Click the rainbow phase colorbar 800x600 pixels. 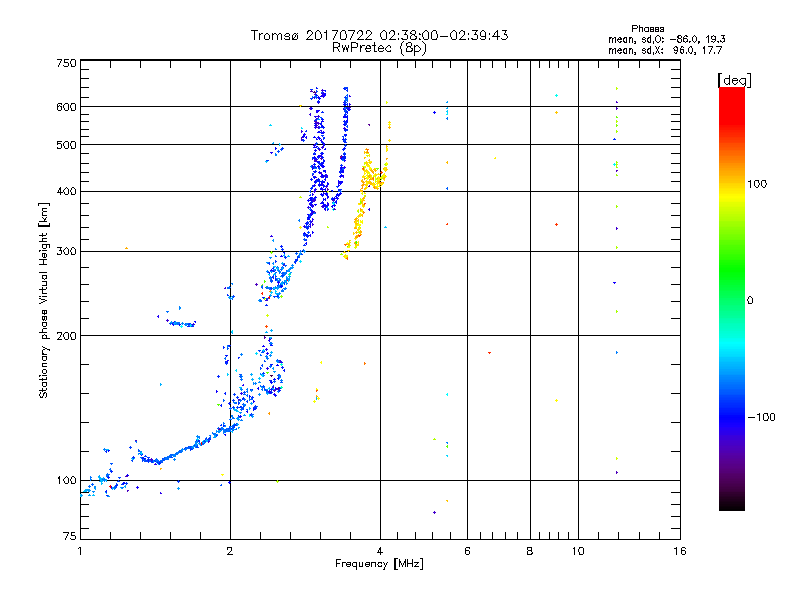pyautogui.click(x=732, y=298)
